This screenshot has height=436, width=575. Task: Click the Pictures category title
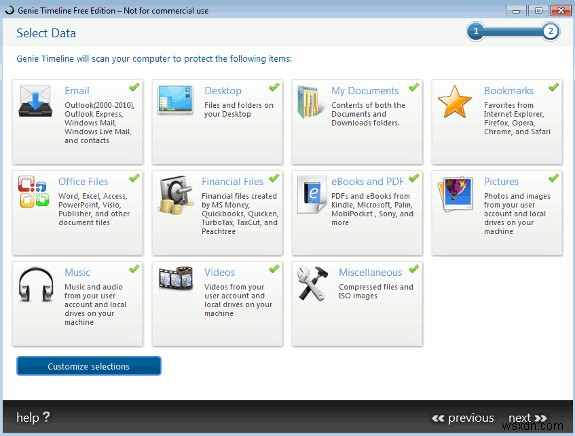pos(501,182)
